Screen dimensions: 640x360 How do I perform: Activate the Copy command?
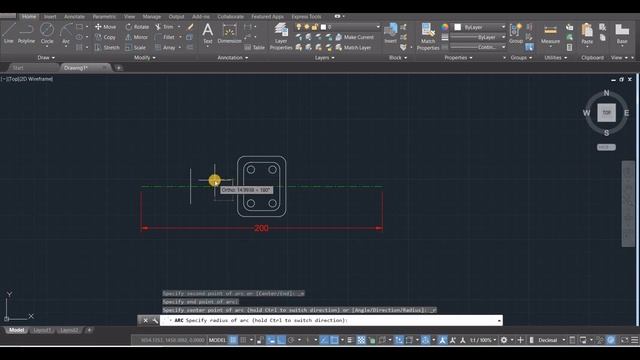click(105, 37)
